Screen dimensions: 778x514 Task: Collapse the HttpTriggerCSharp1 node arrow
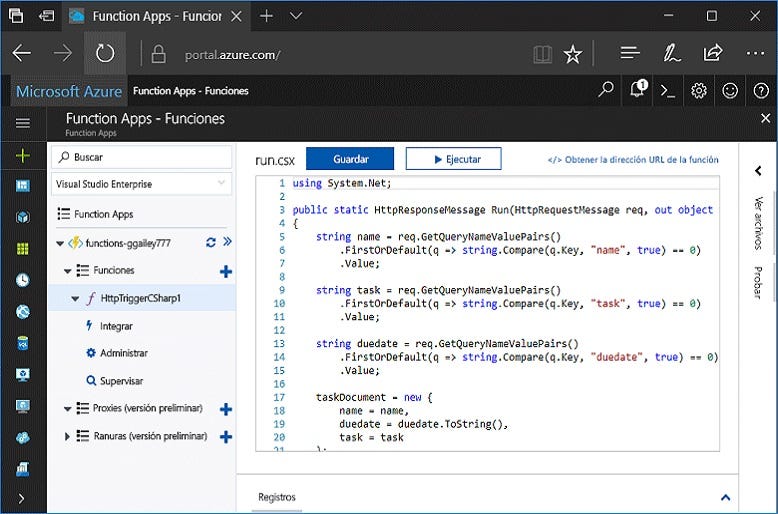click(75, 299)
